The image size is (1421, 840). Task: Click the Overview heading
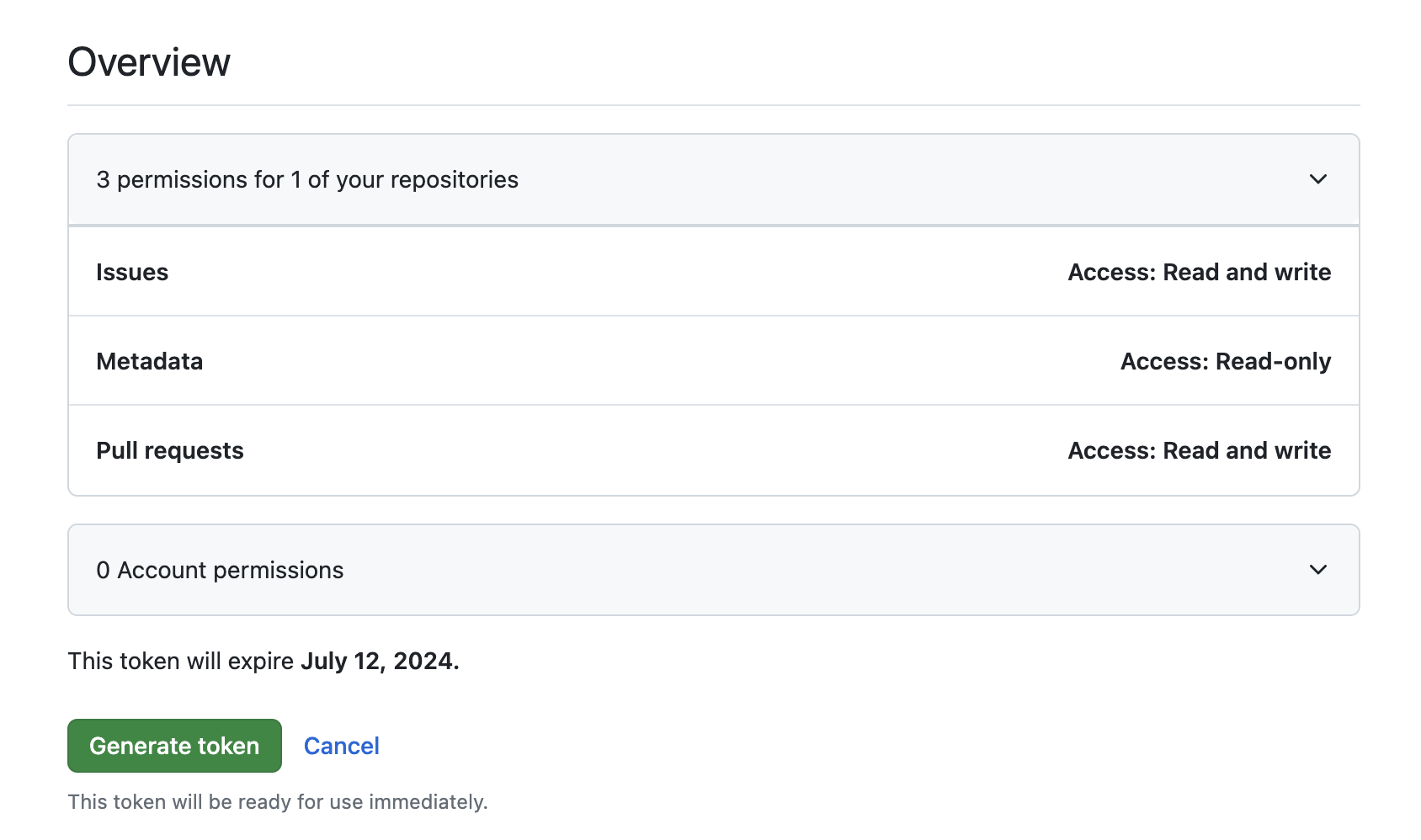(x=149, y=62)
